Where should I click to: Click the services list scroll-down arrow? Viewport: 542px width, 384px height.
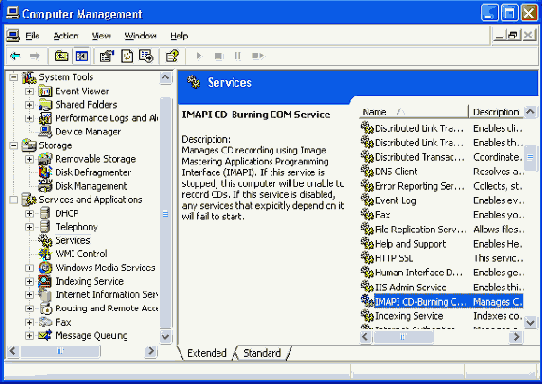[x=530, y=322]
